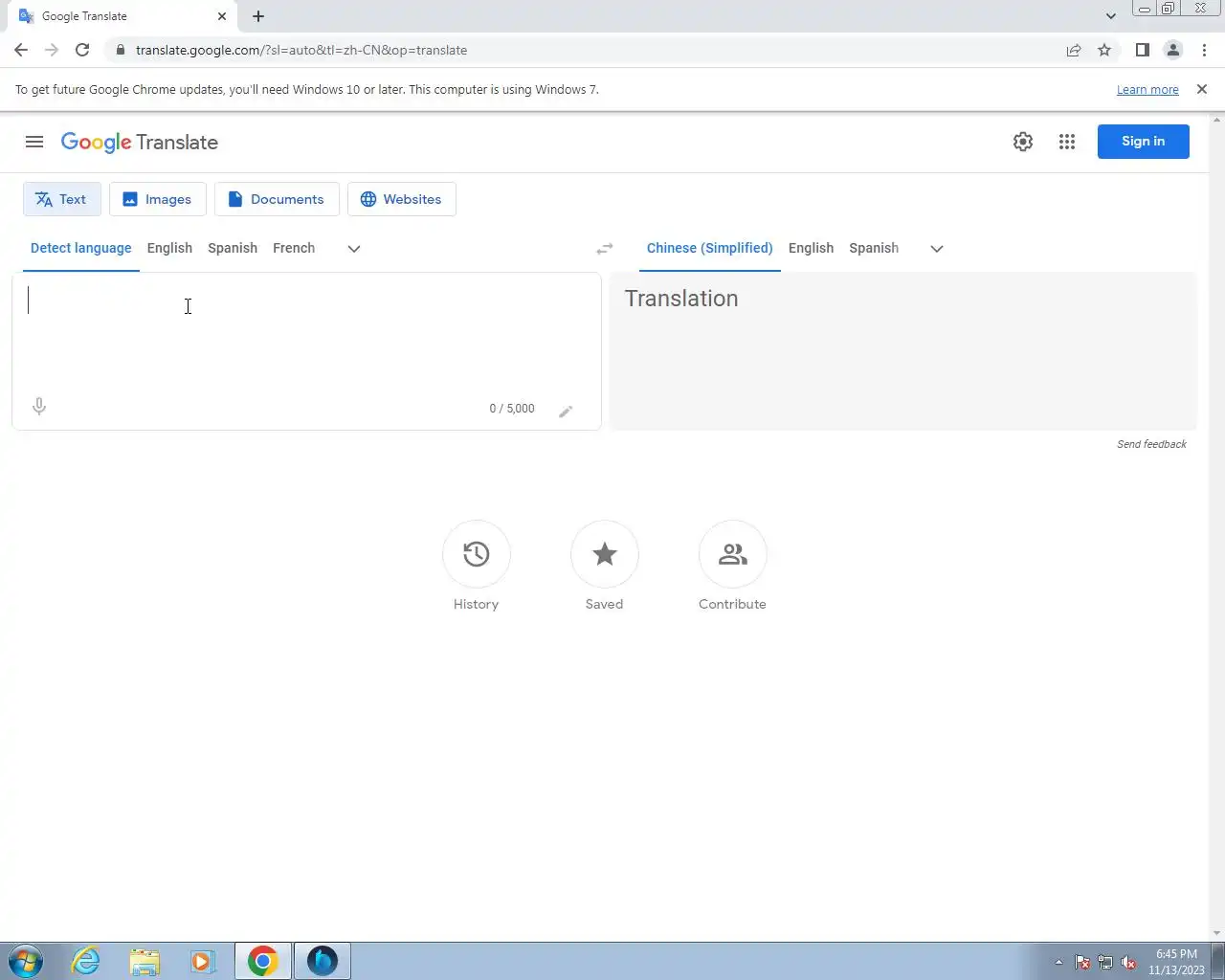Click the page's vertical scrollbar

pyautogui.click(x=1217, y=526)
